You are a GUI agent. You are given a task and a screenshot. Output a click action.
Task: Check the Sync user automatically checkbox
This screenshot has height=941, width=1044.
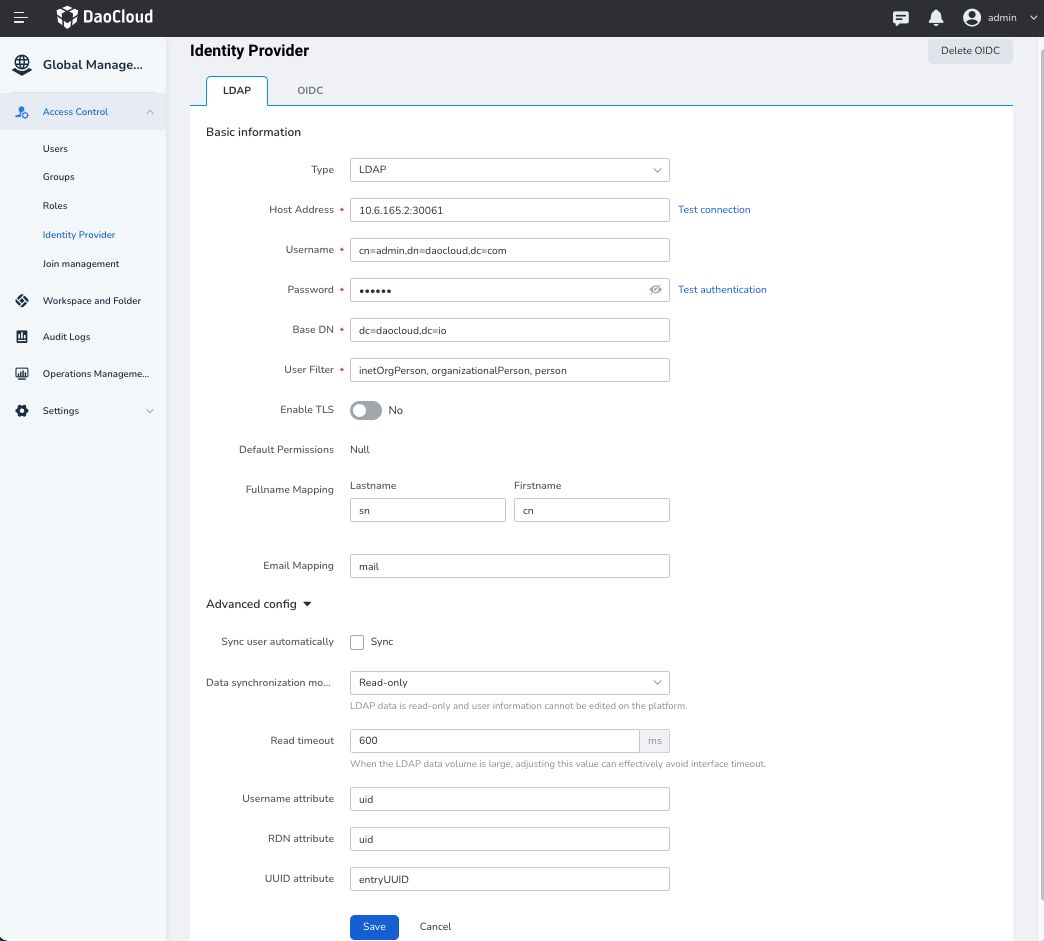[x=357, y=642]
